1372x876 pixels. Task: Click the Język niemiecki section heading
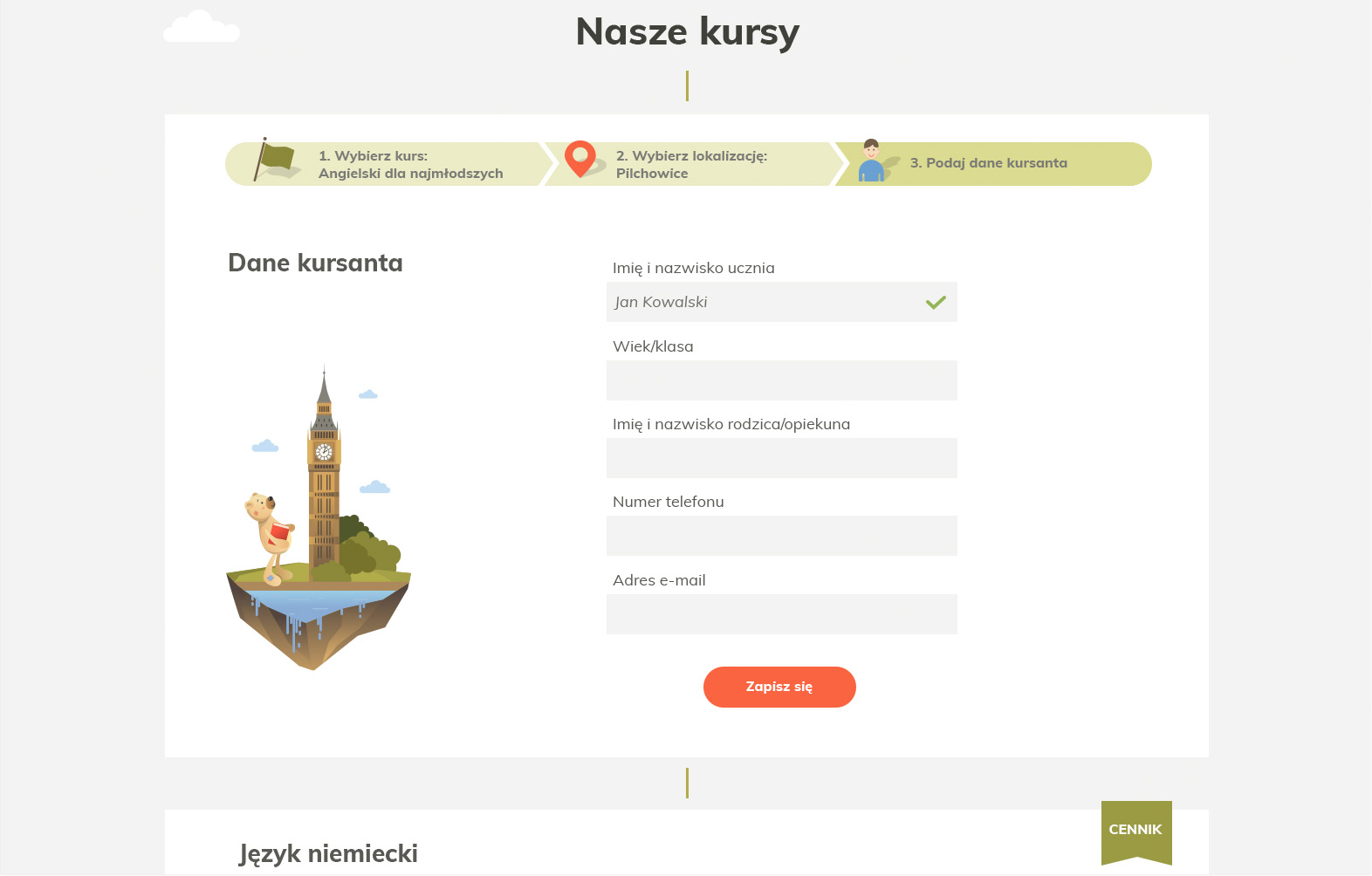(328, 853)
